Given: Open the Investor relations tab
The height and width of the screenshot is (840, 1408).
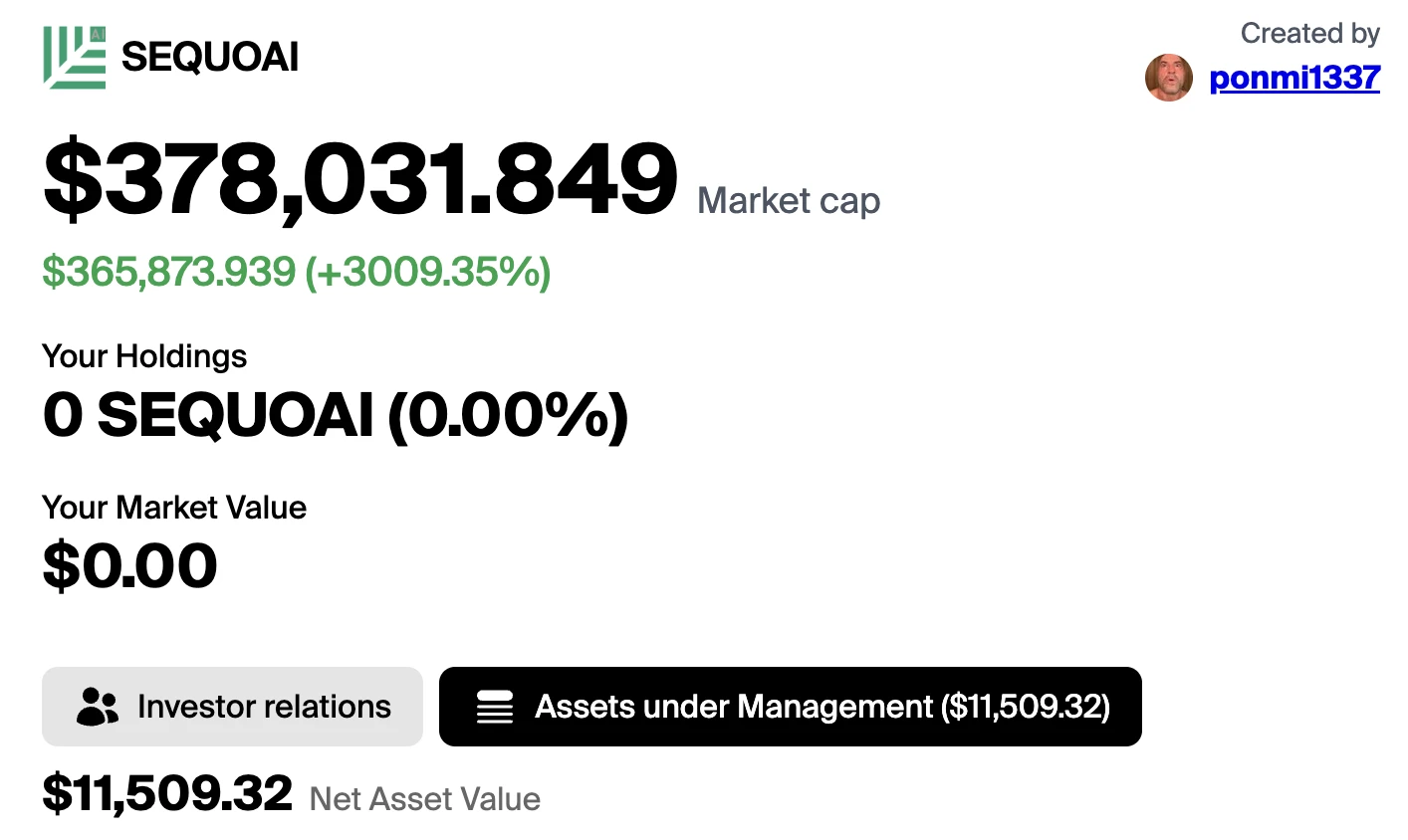Looking at the screenshot, I should 232,707.
